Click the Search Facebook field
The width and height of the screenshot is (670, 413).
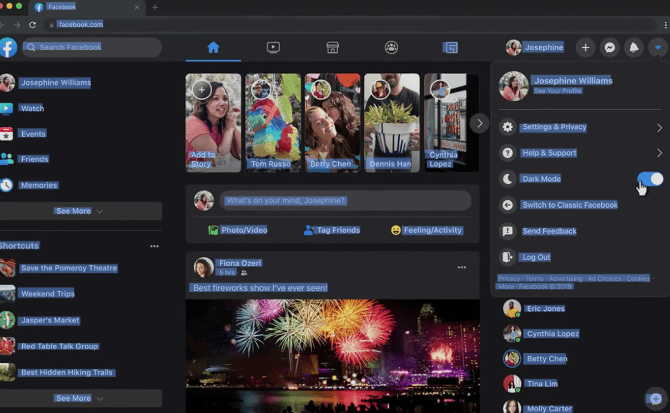92,47
